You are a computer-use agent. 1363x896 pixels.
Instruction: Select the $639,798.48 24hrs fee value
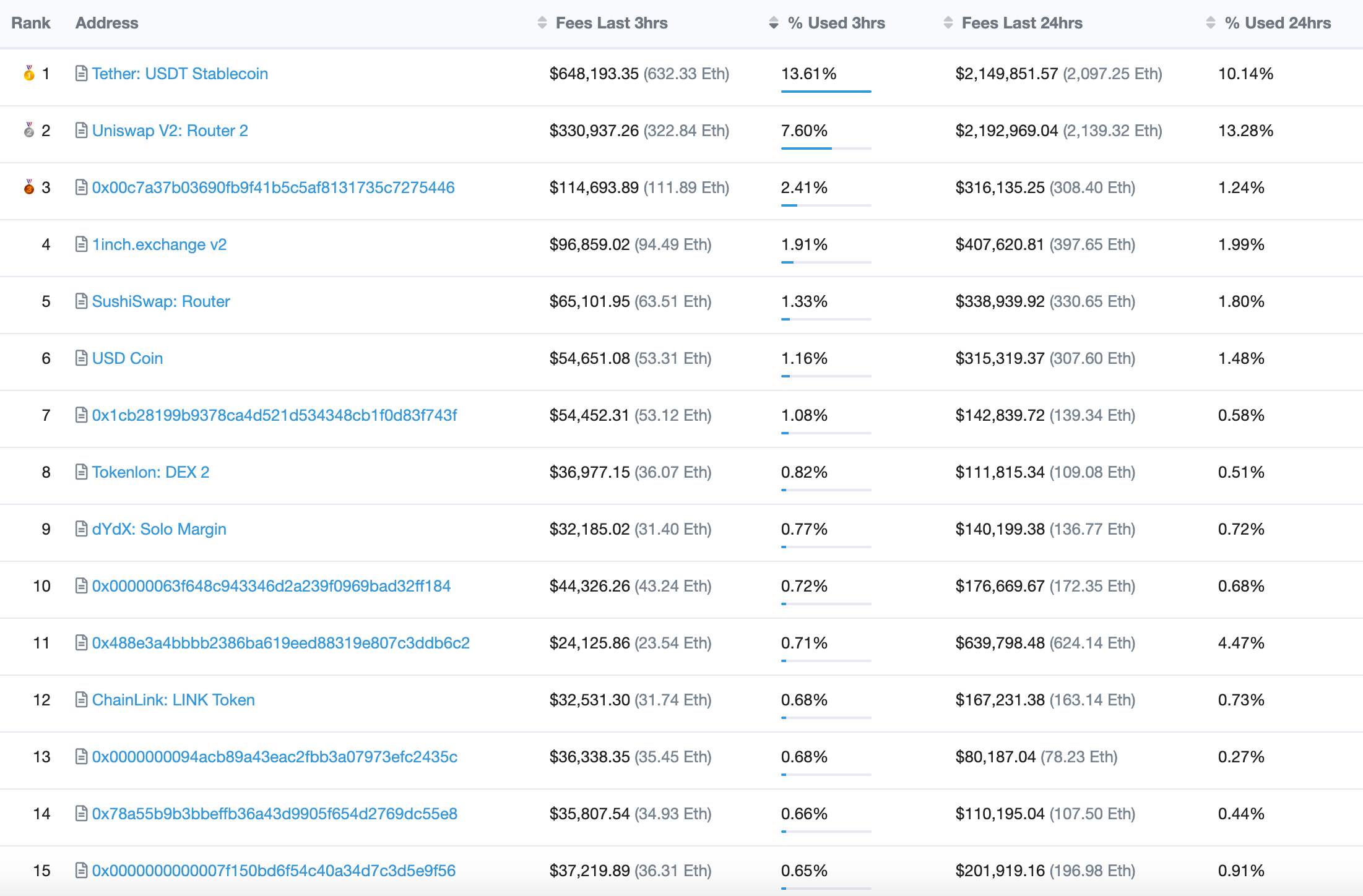(1000, 643)
